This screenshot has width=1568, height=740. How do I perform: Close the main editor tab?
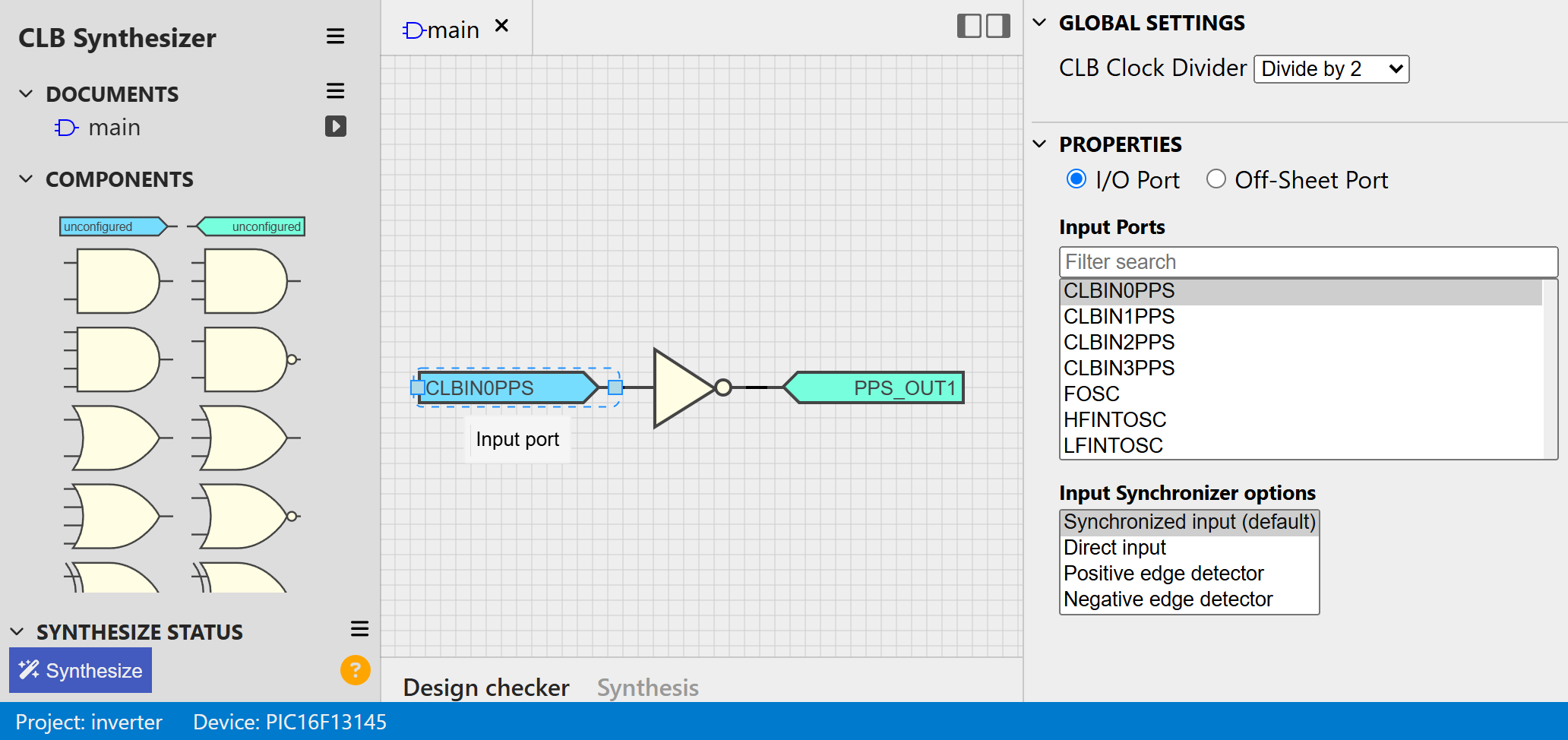coord(501,26)
